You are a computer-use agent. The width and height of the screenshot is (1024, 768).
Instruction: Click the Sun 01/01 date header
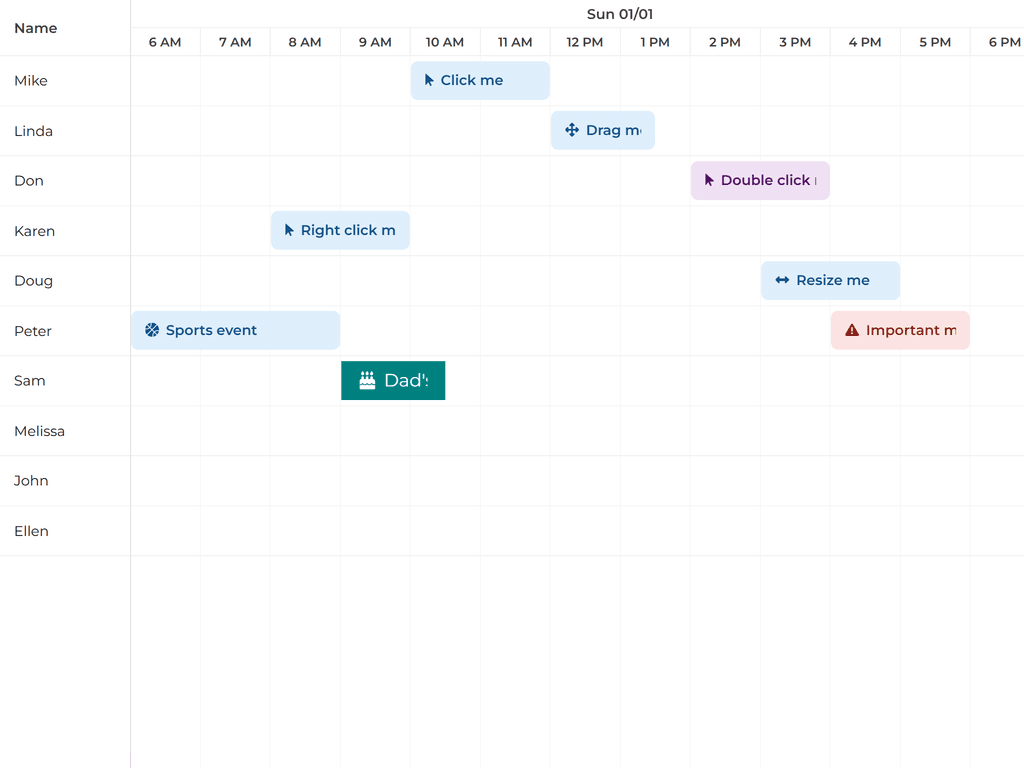click(x=619, y=14)
